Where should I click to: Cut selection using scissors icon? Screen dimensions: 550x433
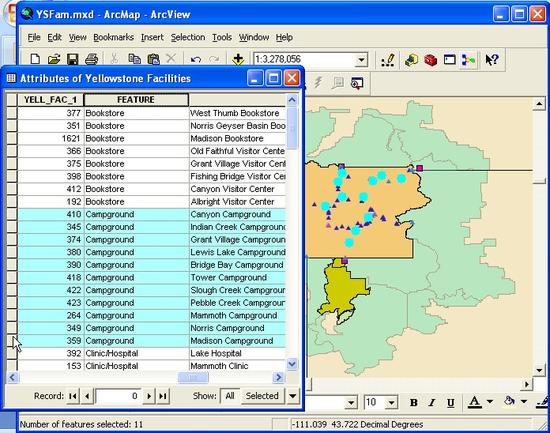click(114, 58)
